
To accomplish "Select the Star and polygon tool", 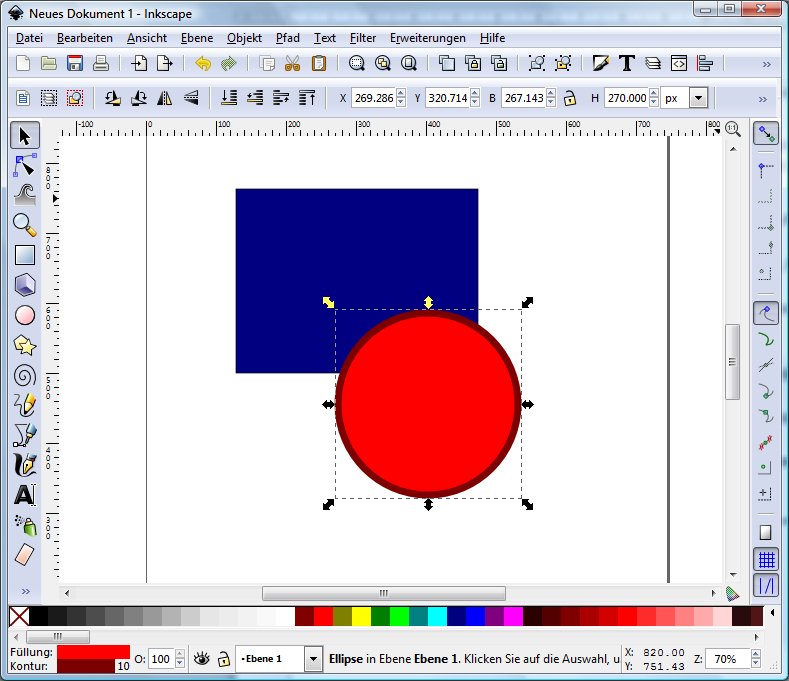I will click(x=25, y=345).
